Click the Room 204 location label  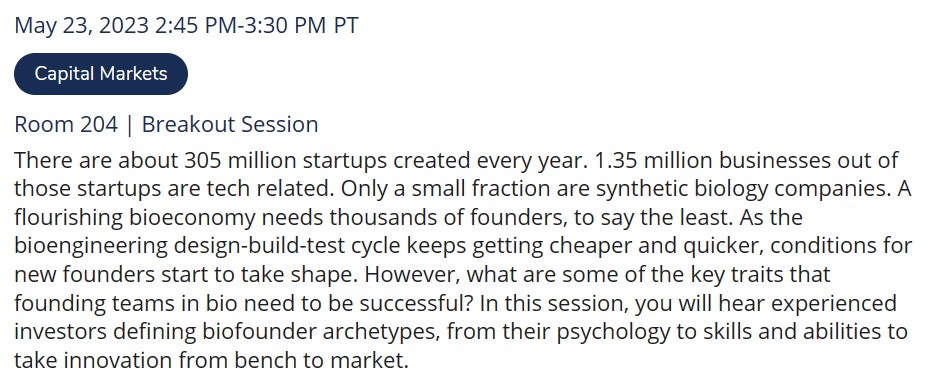66,125
